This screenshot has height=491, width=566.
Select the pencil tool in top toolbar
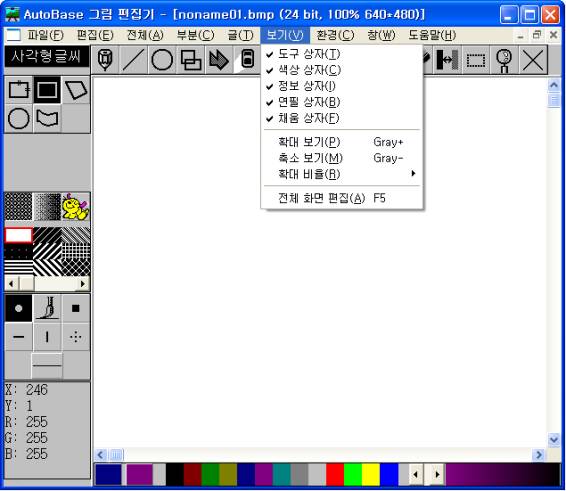pyautogui.click(x=105, y=60)
